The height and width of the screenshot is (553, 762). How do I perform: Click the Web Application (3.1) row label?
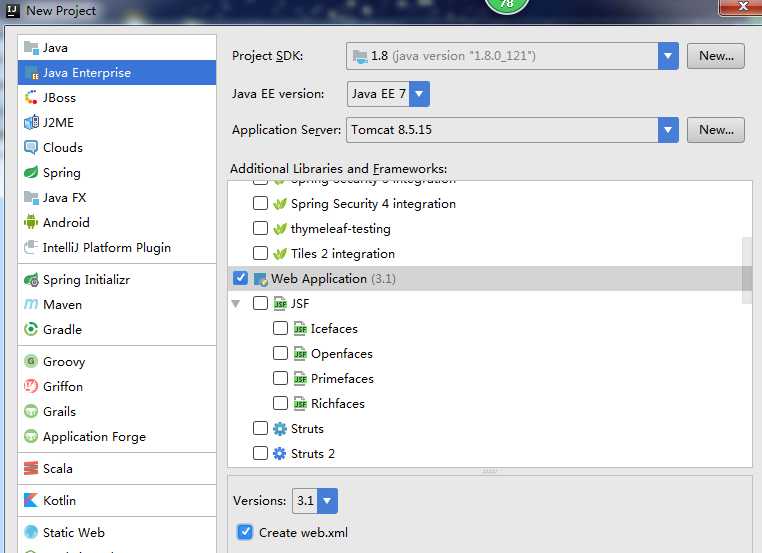(x=333, y=279)
